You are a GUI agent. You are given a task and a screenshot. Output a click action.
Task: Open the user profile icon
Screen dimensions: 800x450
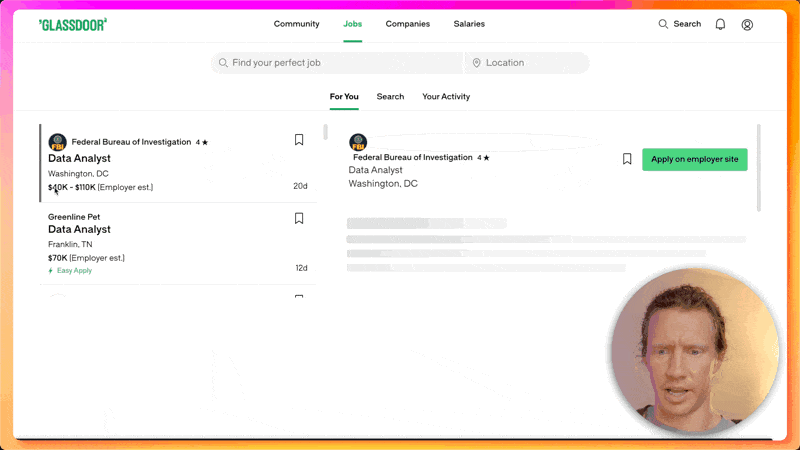tap(747, 24)
